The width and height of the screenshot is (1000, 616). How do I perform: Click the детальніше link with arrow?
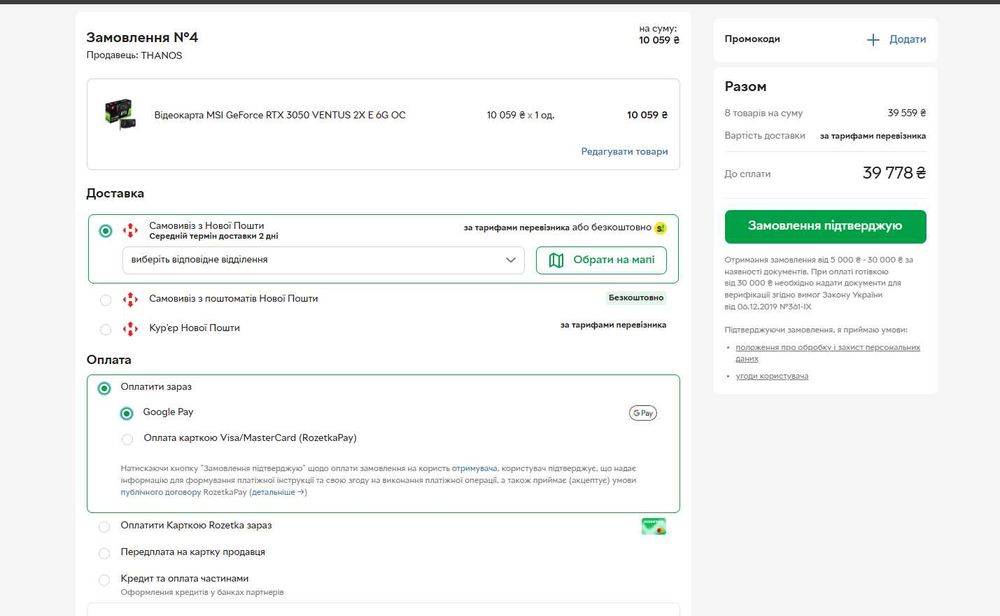point(278,492)
